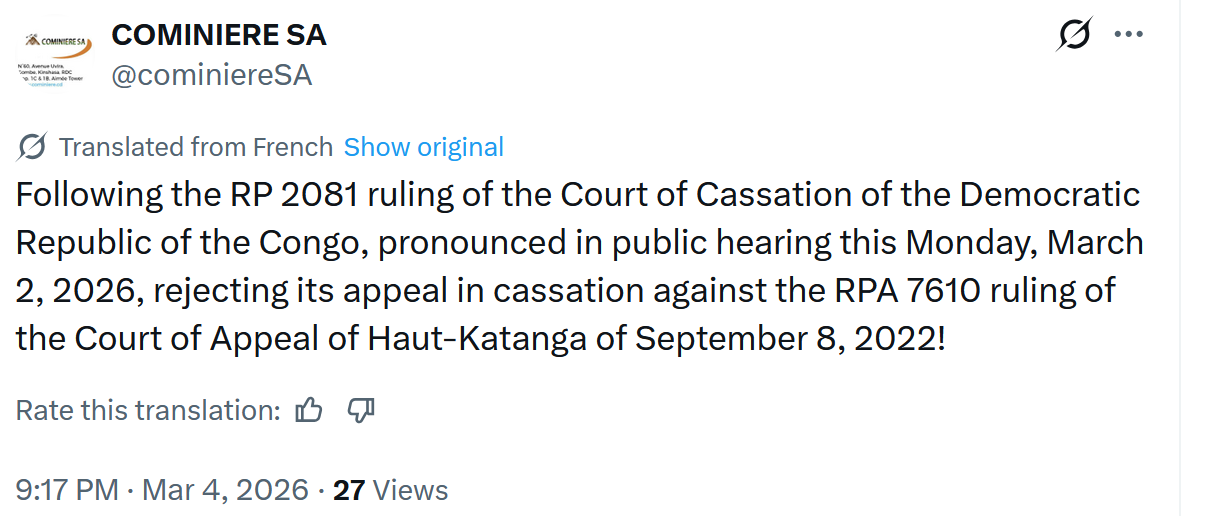This screenshot has height=516, width=1208.
Task: Open the COMINIERE SA profile avatar
Action: coord(55,59)
